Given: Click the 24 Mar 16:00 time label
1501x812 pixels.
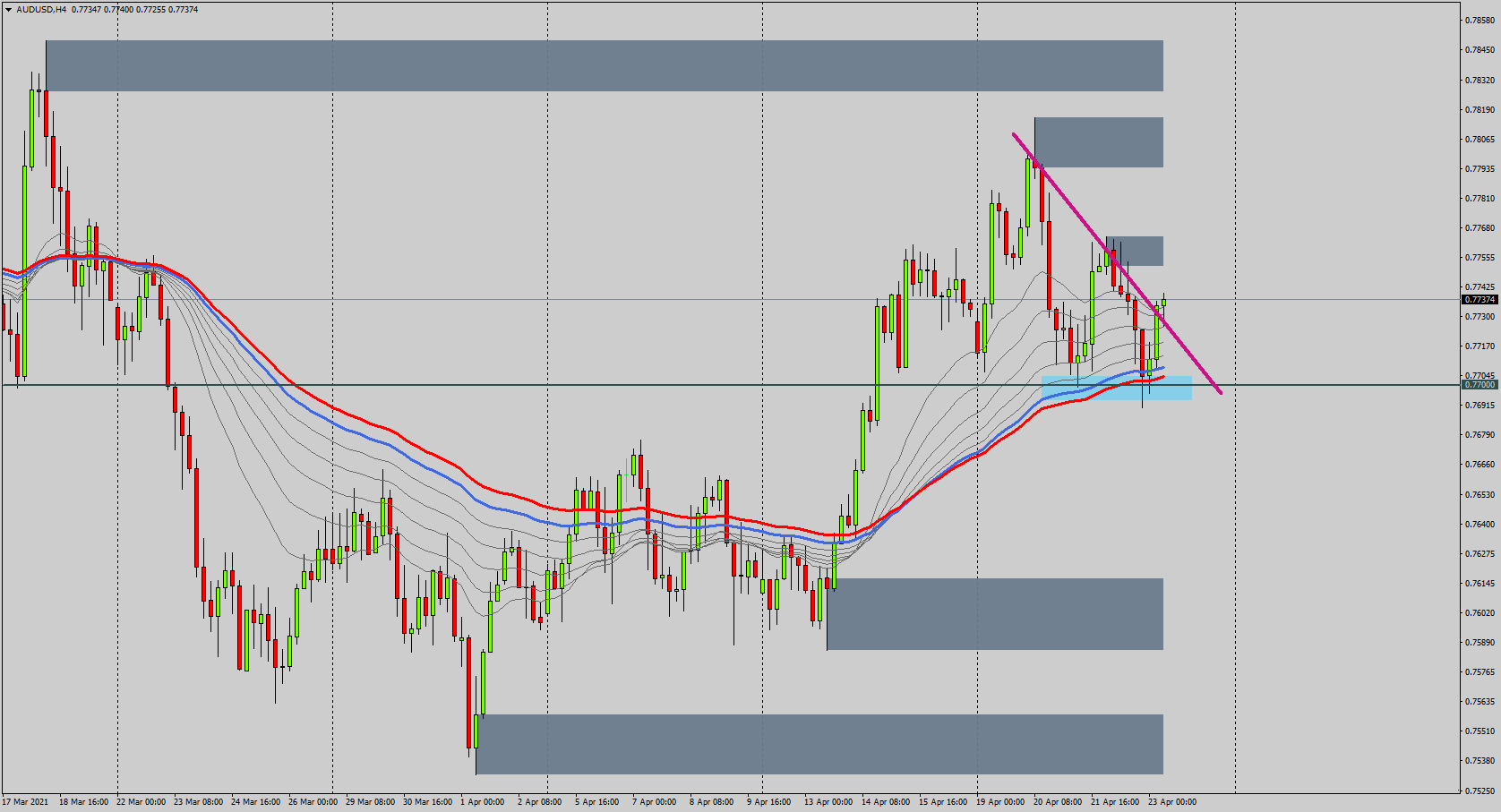Looking at the screenshot, I should click(x=255, y=802).
